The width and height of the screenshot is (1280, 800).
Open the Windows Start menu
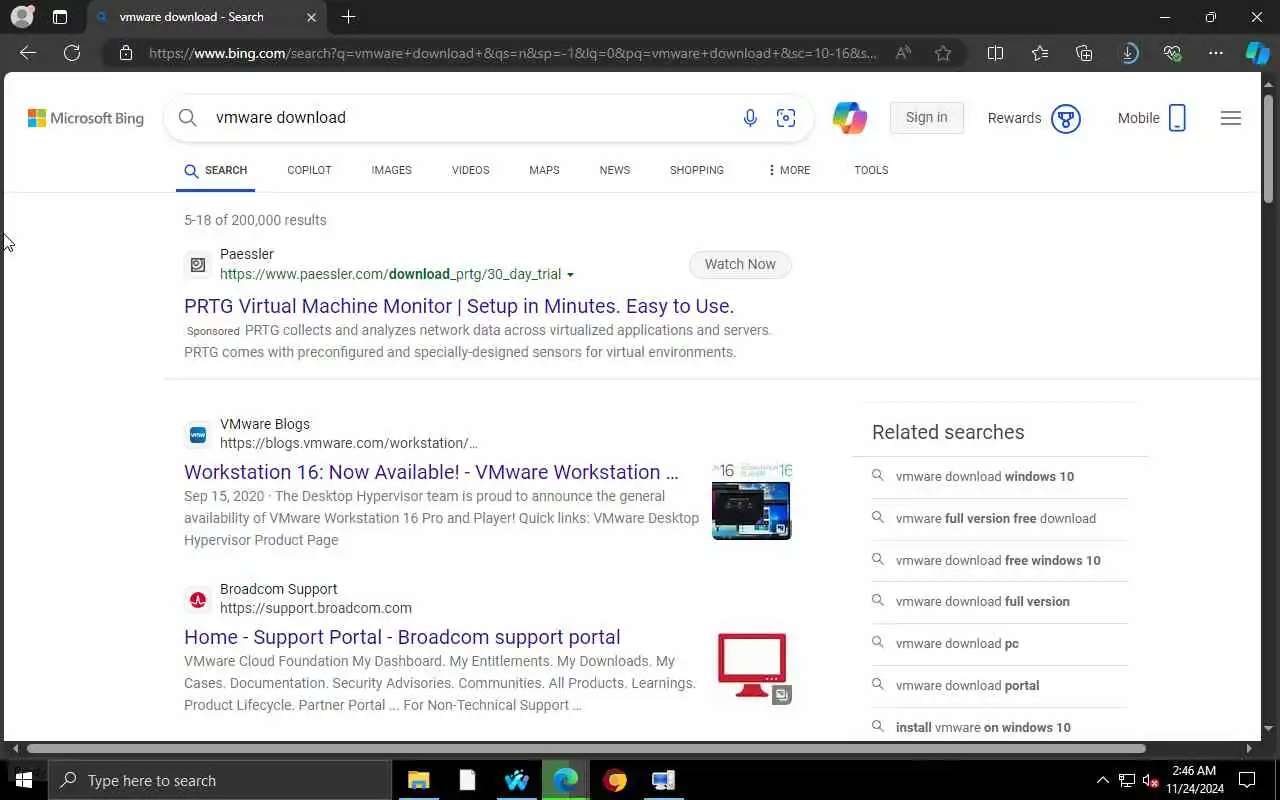(x=24, y=780)
